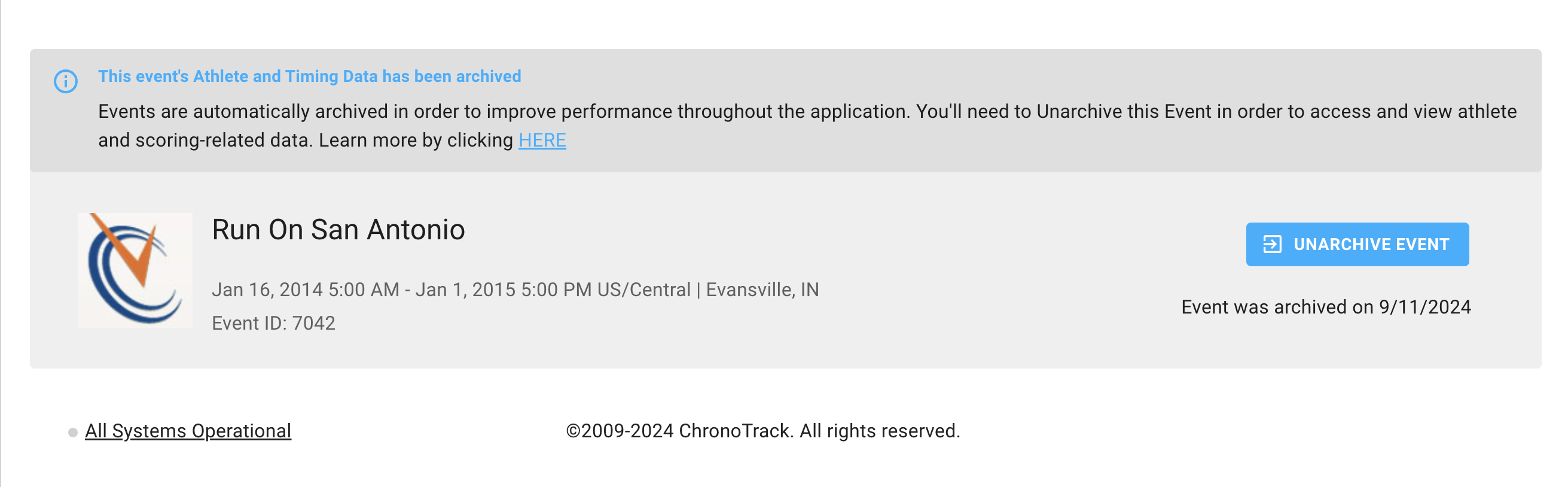Open the HERE learn more link
This screenshot has width=1568, height=487.
pyautogui.click(x=542, y=141)
